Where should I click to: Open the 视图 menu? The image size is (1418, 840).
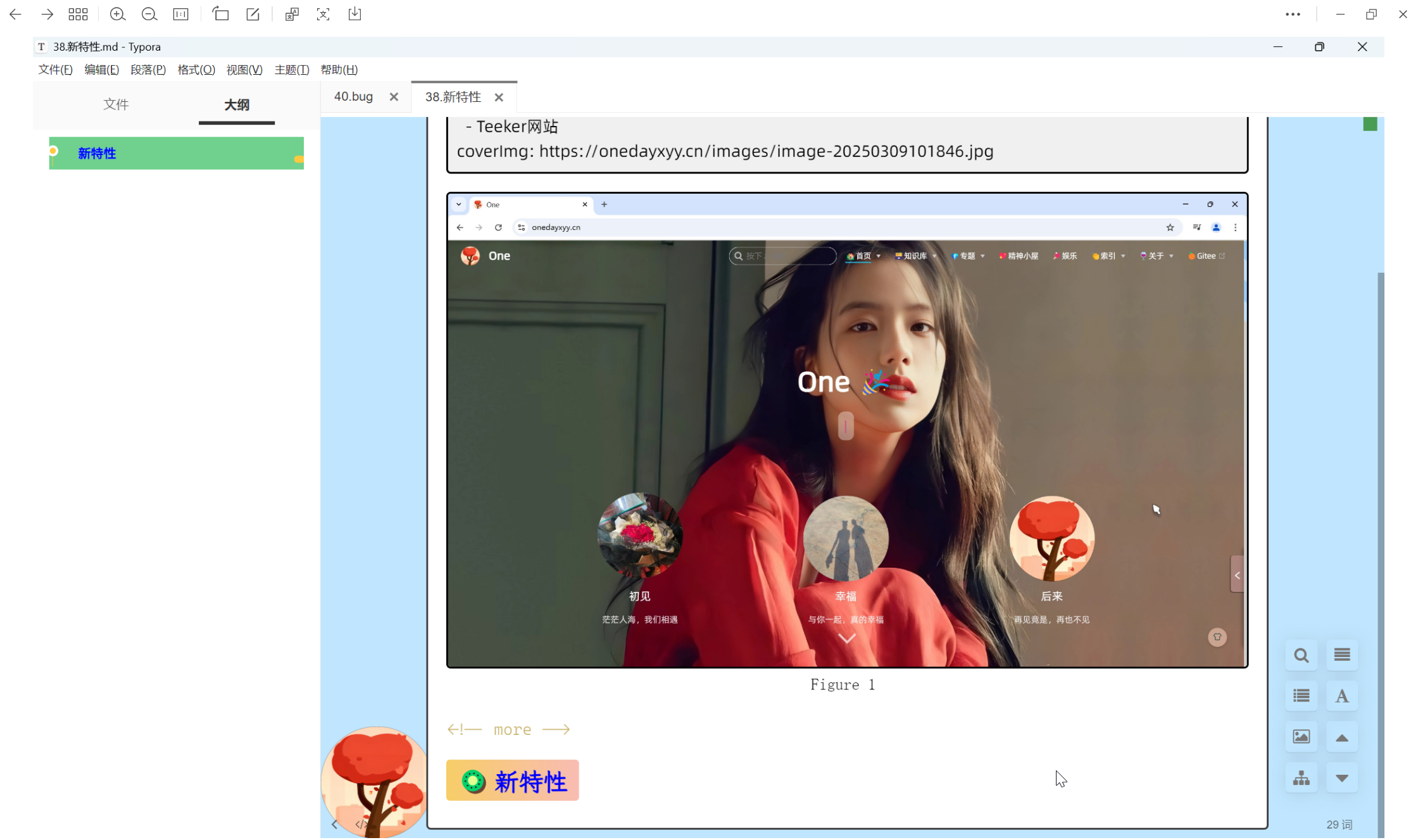tap(244, 70)
